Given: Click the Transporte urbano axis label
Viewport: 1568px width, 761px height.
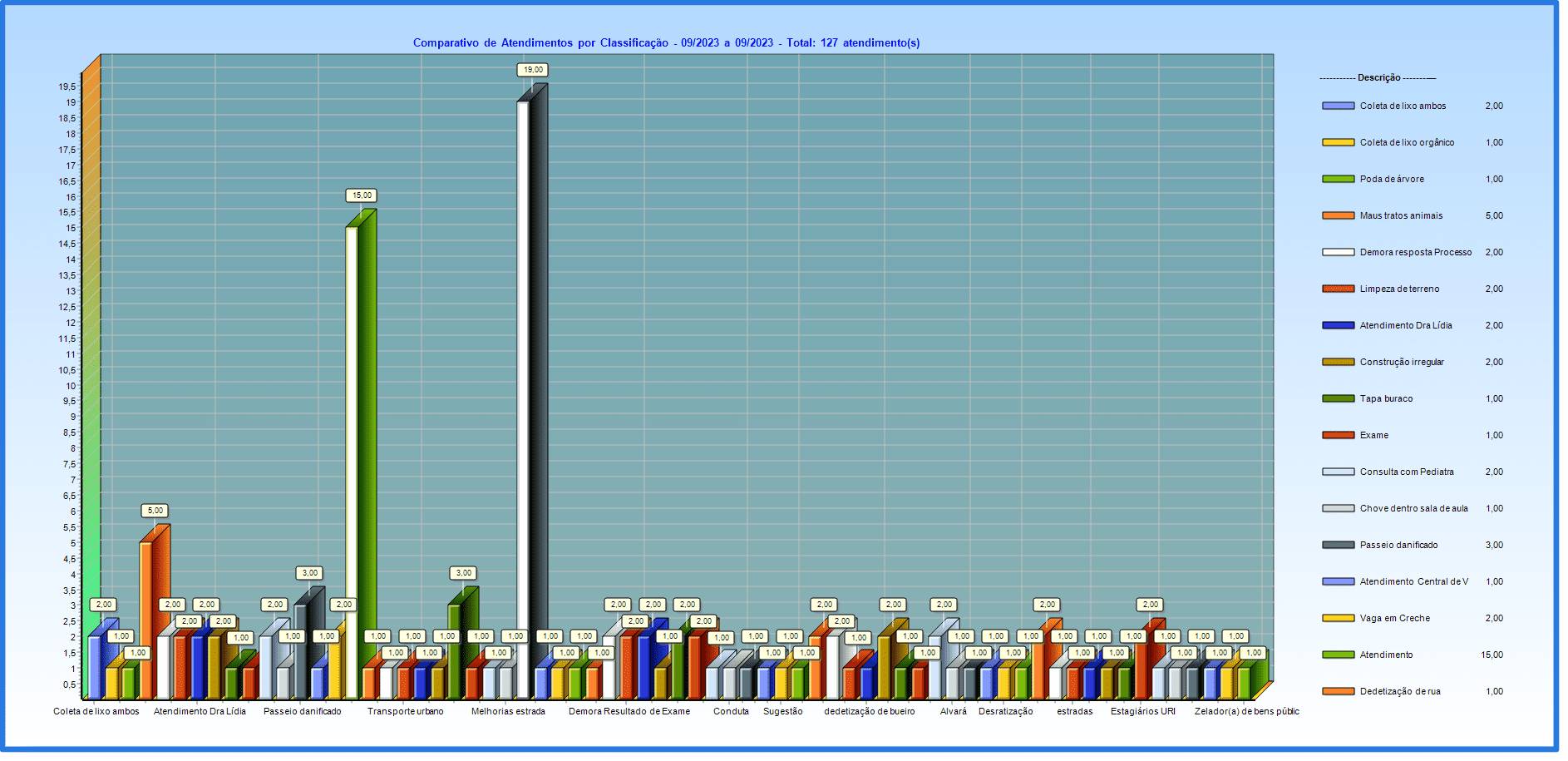Looking at the screenshot, I should (406, 711).
